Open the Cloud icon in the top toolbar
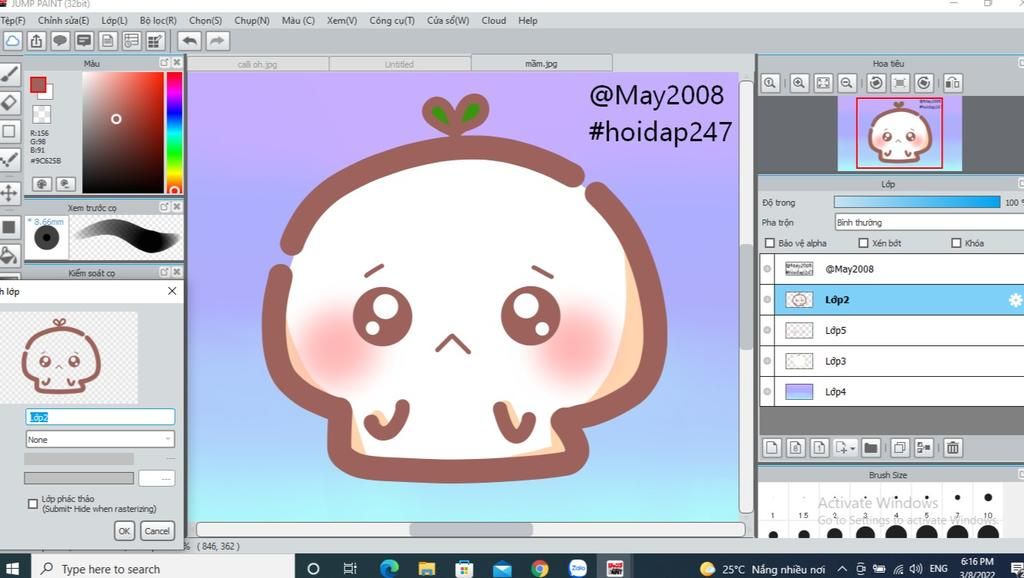Image resolution: width=1024 pixels, height=578 pixels. [x=12, y=41]
